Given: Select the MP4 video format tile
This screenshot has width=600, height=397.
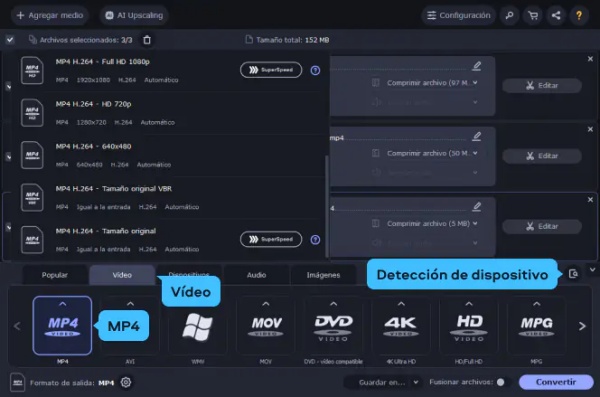Looking at the screenshot, I should (62, 325).
